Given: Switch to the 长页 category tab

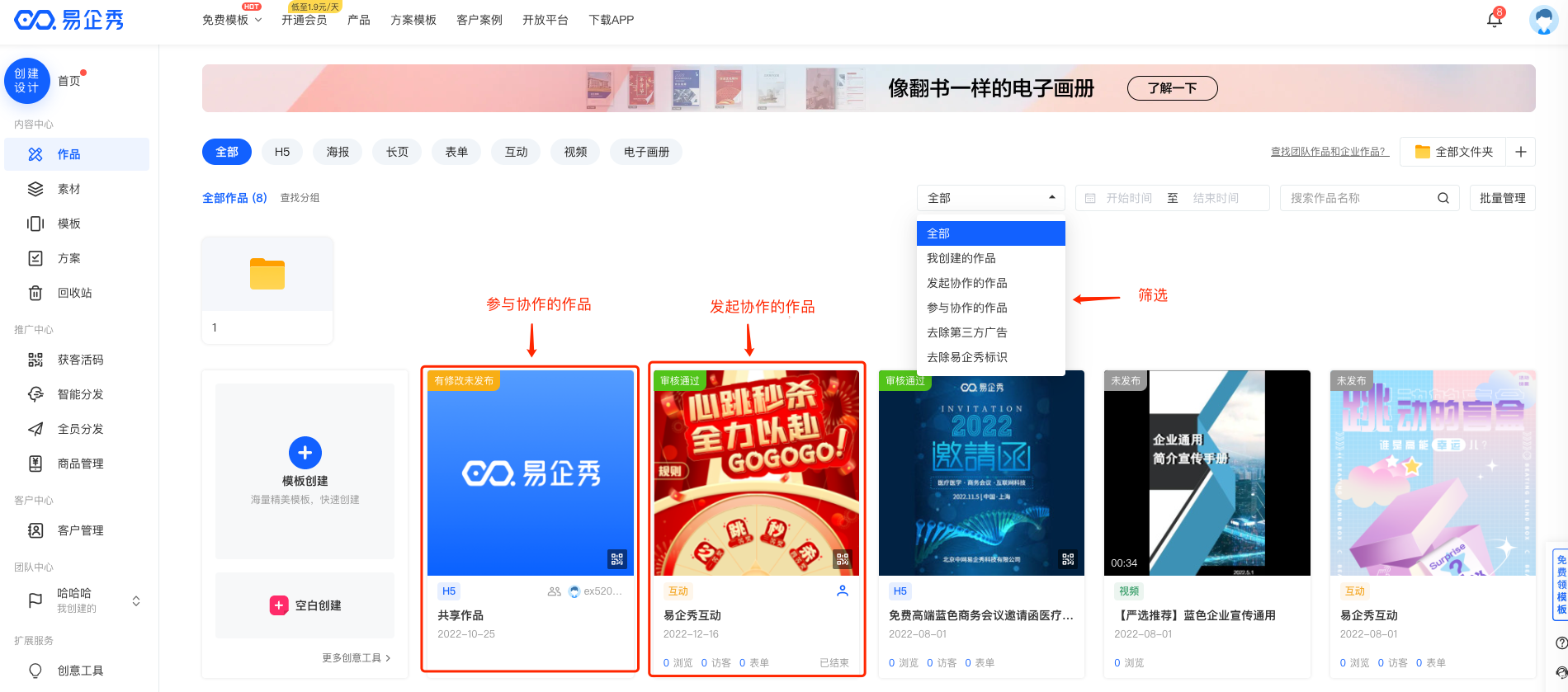Looking at the screenshot, I should pos(397,152).
